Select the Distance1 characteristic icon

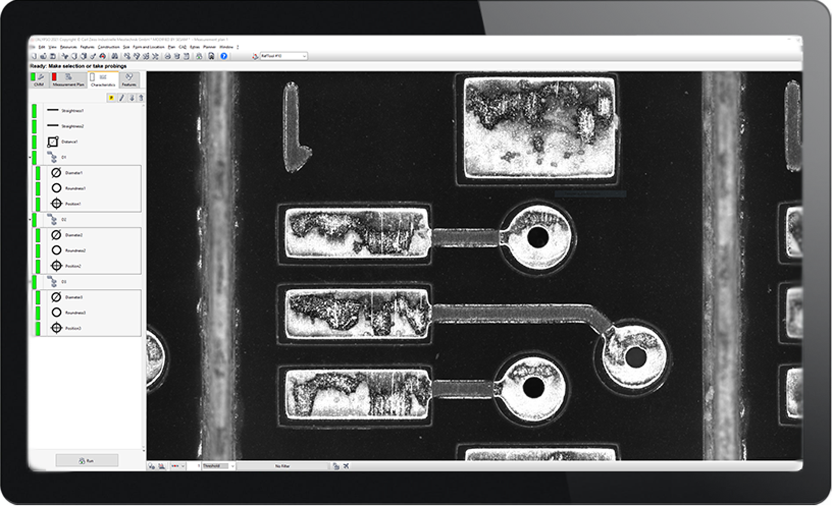[52, 142]
